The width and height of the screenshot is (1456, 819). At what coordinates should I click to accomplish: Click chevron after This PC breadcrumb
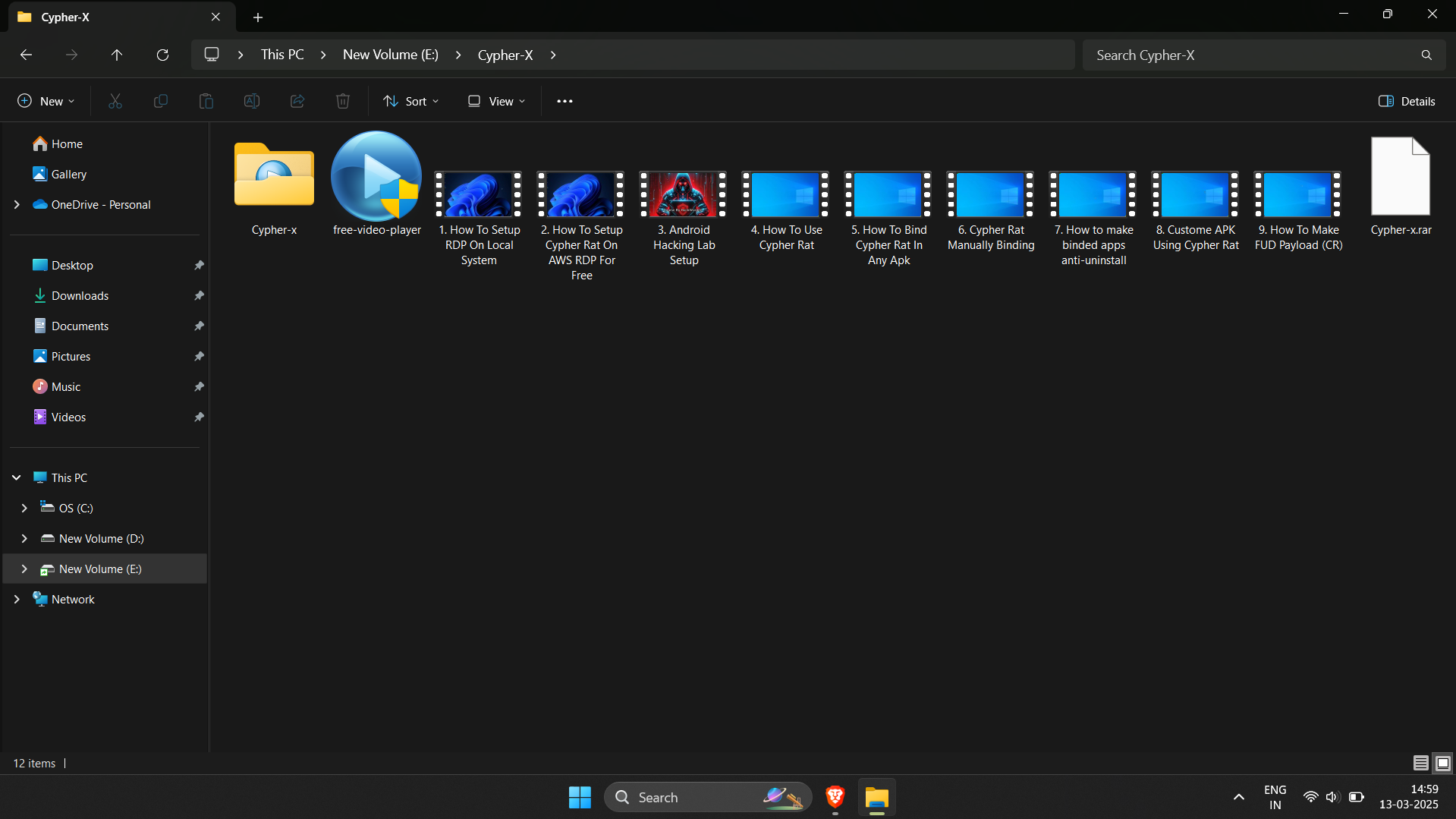click(323, 55)
